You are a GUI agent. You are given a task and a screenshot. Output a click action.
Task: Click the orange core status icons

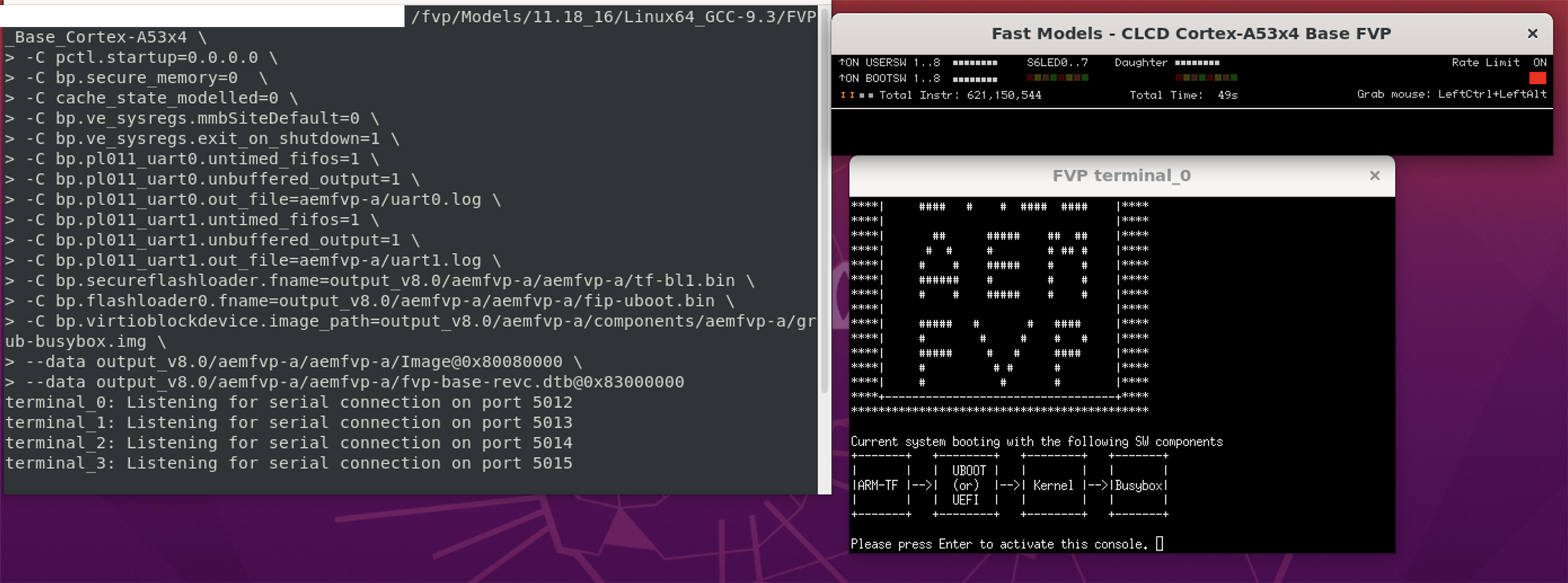(847, 95)
